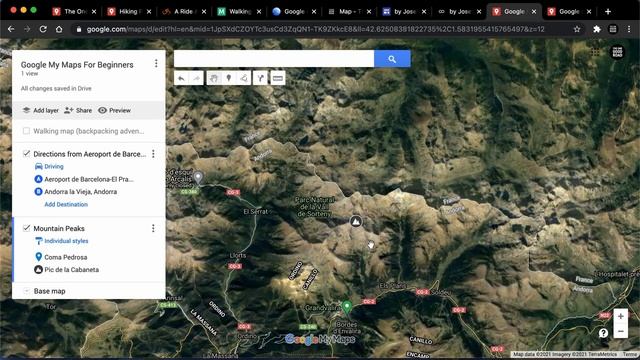Click the green marker near Grandvalira
Viewport: 640px width, 360px height.
pyautogui.click(x=347, y=307)
